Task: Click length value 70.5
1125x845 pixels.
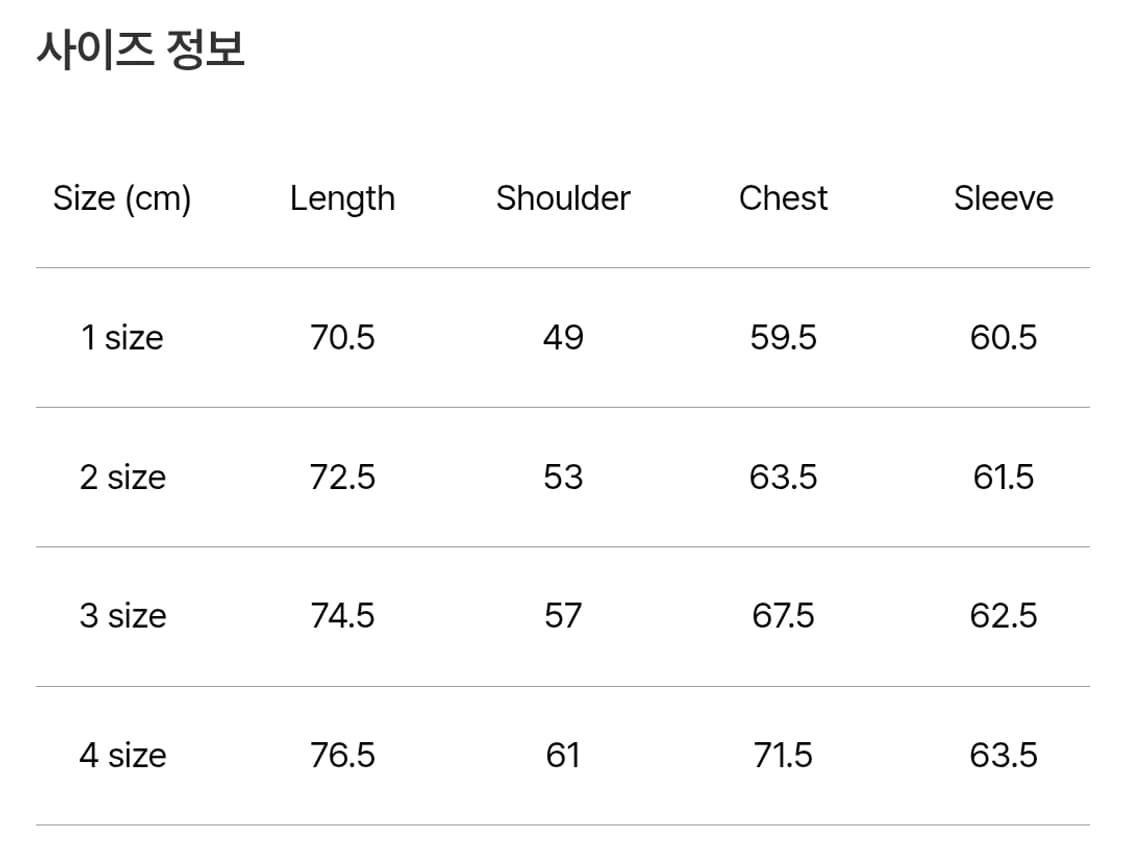Action: click(342, 338)
